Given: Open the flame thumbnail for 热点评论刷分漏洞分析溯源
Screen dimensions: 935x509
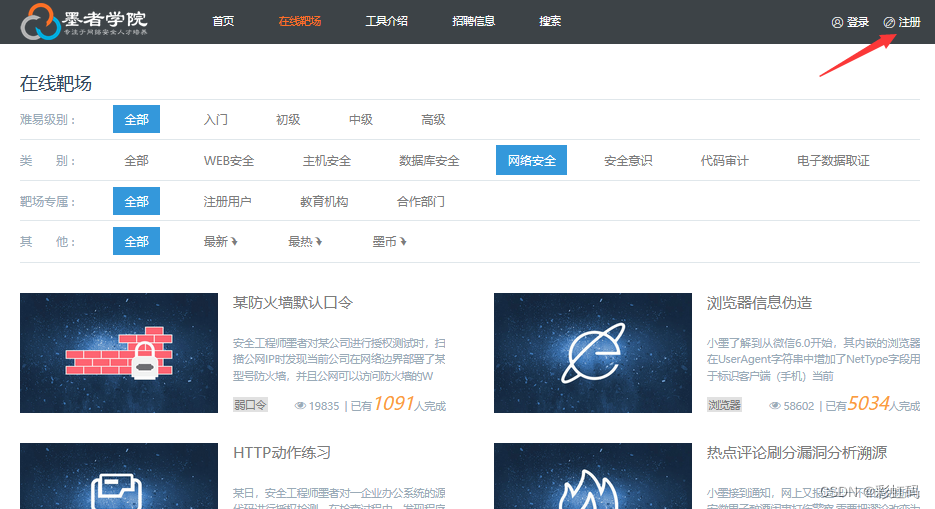Looking at the screenshot, I should coord(593,476).
